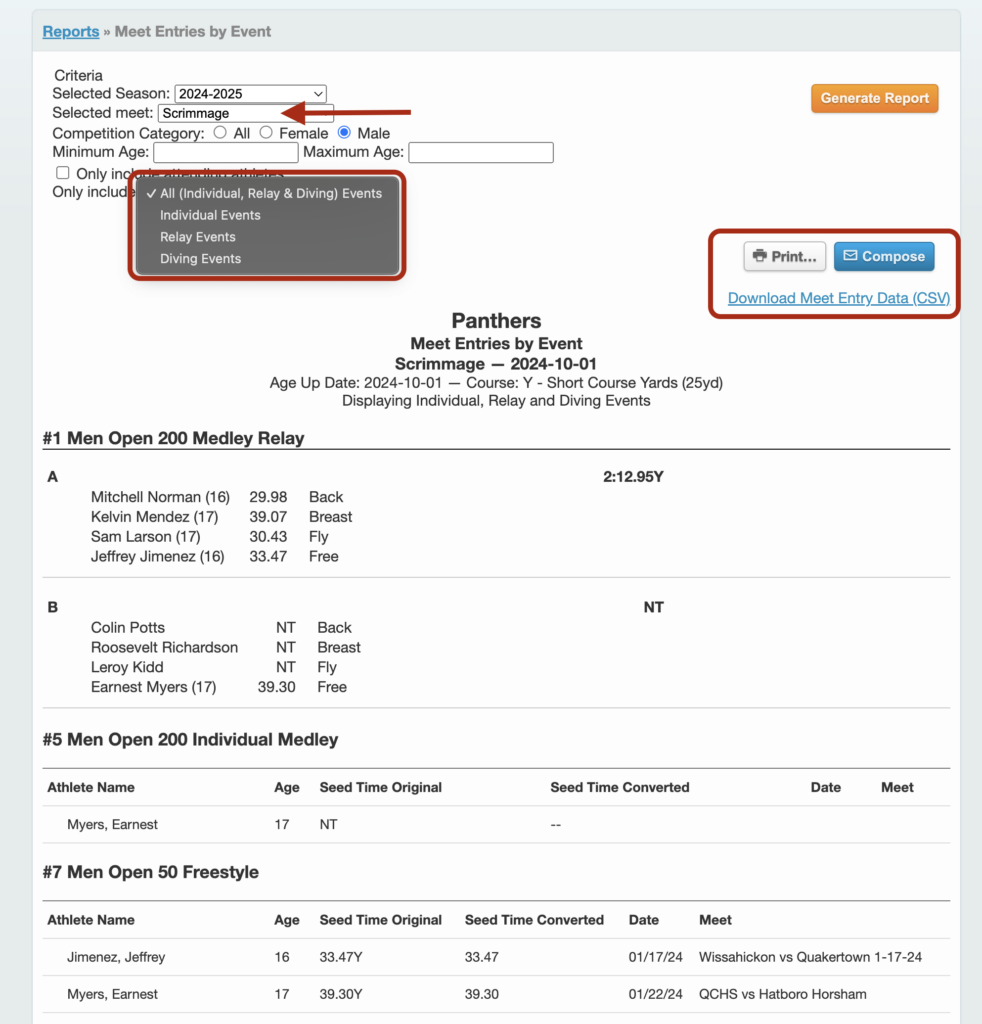Click seed time 39.30Y
The width and height of the screenshot is (982, 1024).
[341, 994]
